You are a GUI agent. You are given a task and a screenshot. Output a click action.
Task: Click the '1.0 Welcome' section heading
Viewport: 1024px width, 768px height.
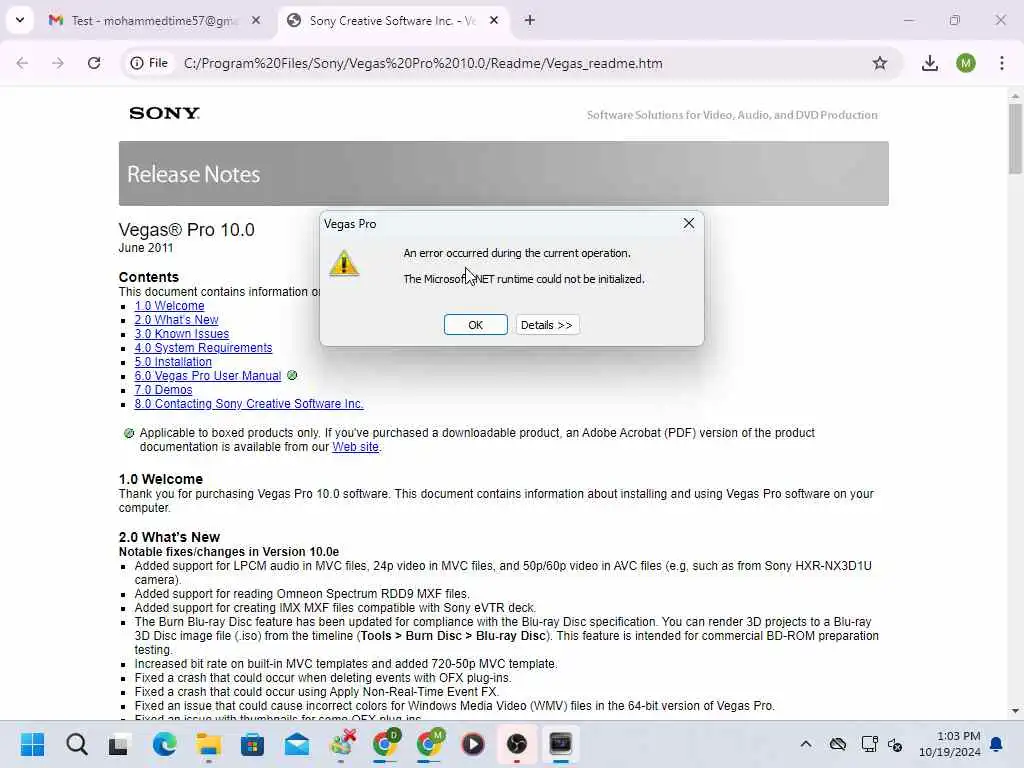[161, 479]
